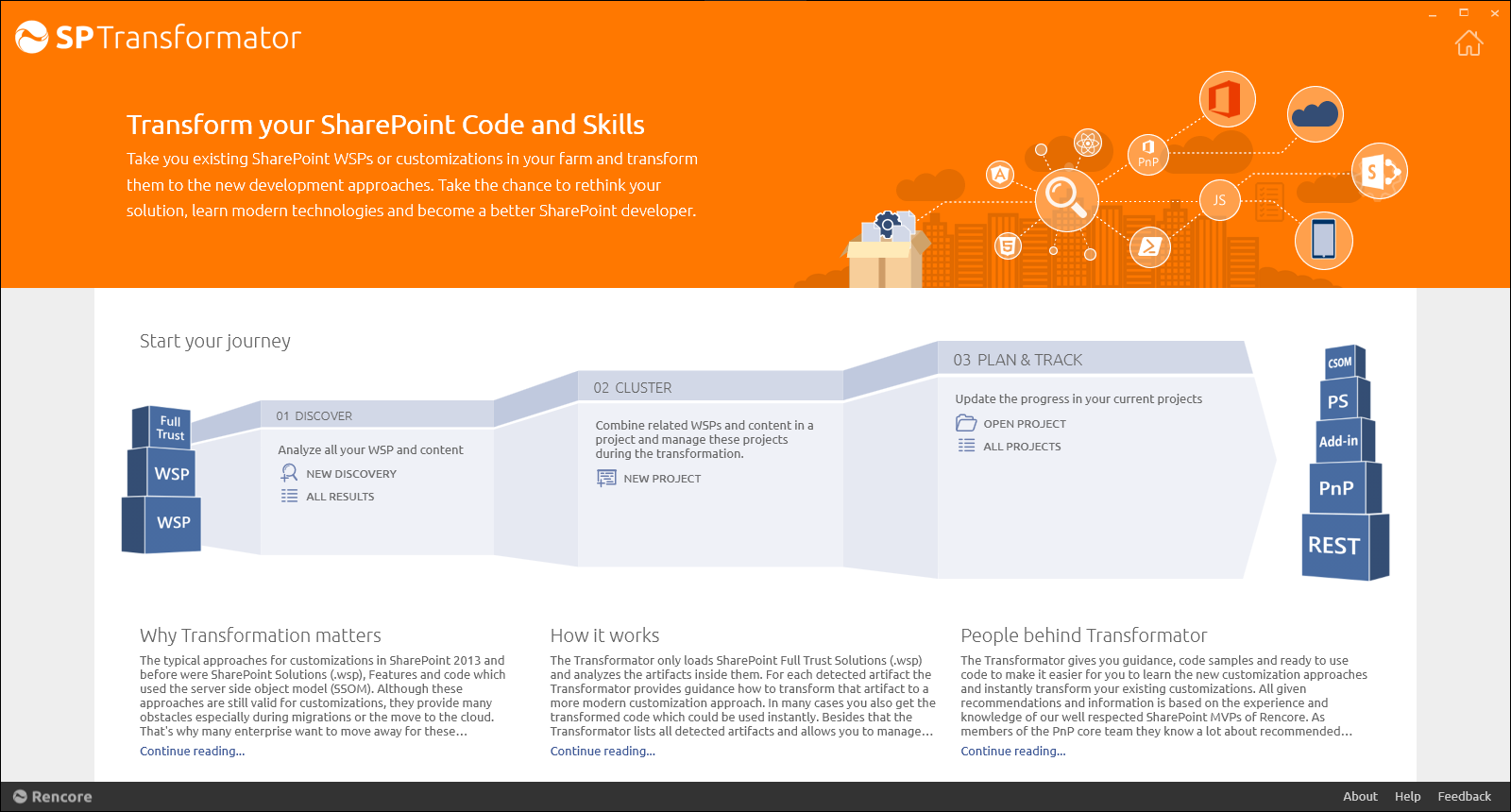Continue reading People behind Transformator
This screenshot has height=812, width=1511.
point(1013,752)
